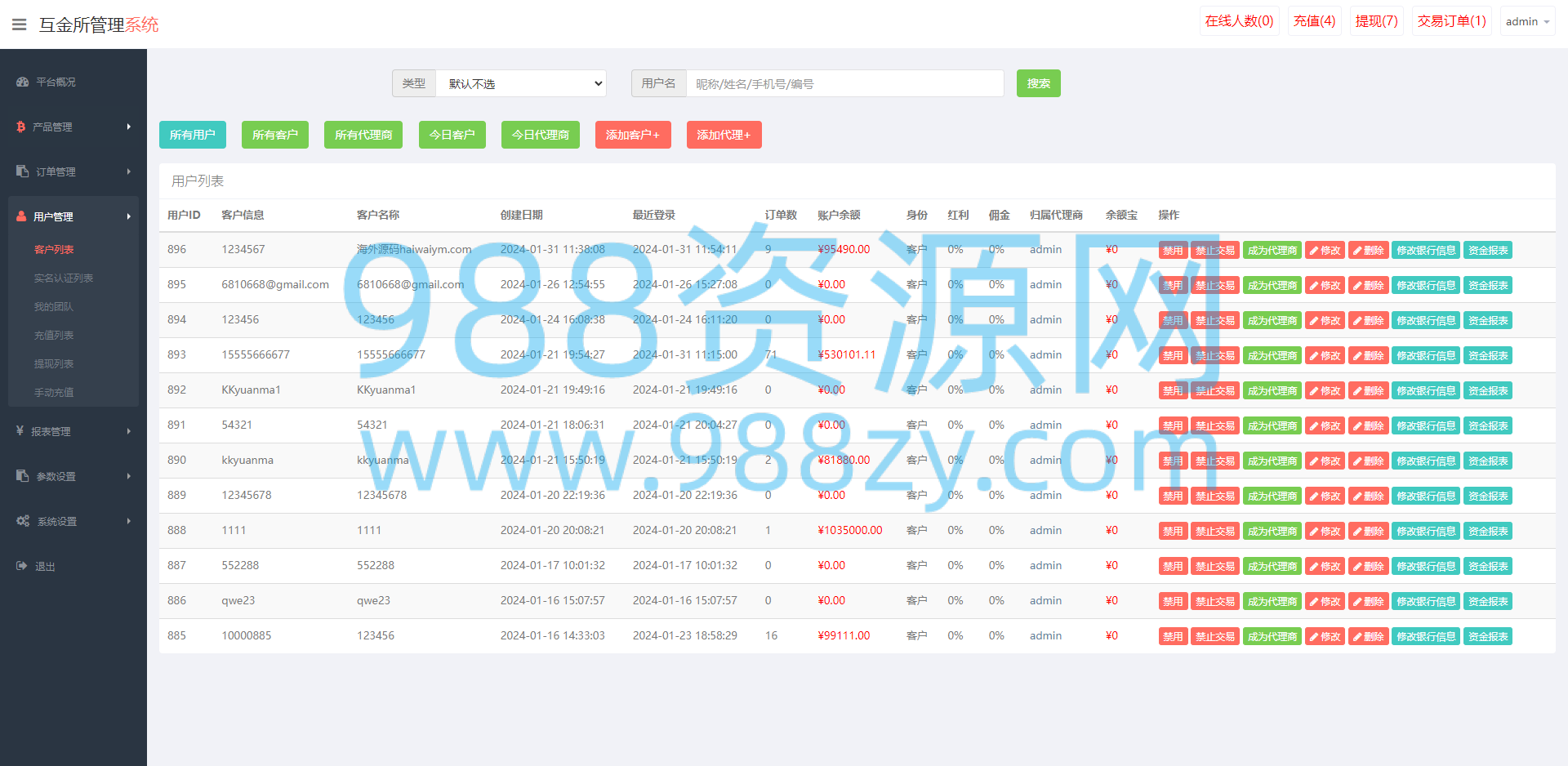This screenshot has width=1568, height=766.
Task: Click the pencil 修改 button for user 896
Action: coord(1325,250)
